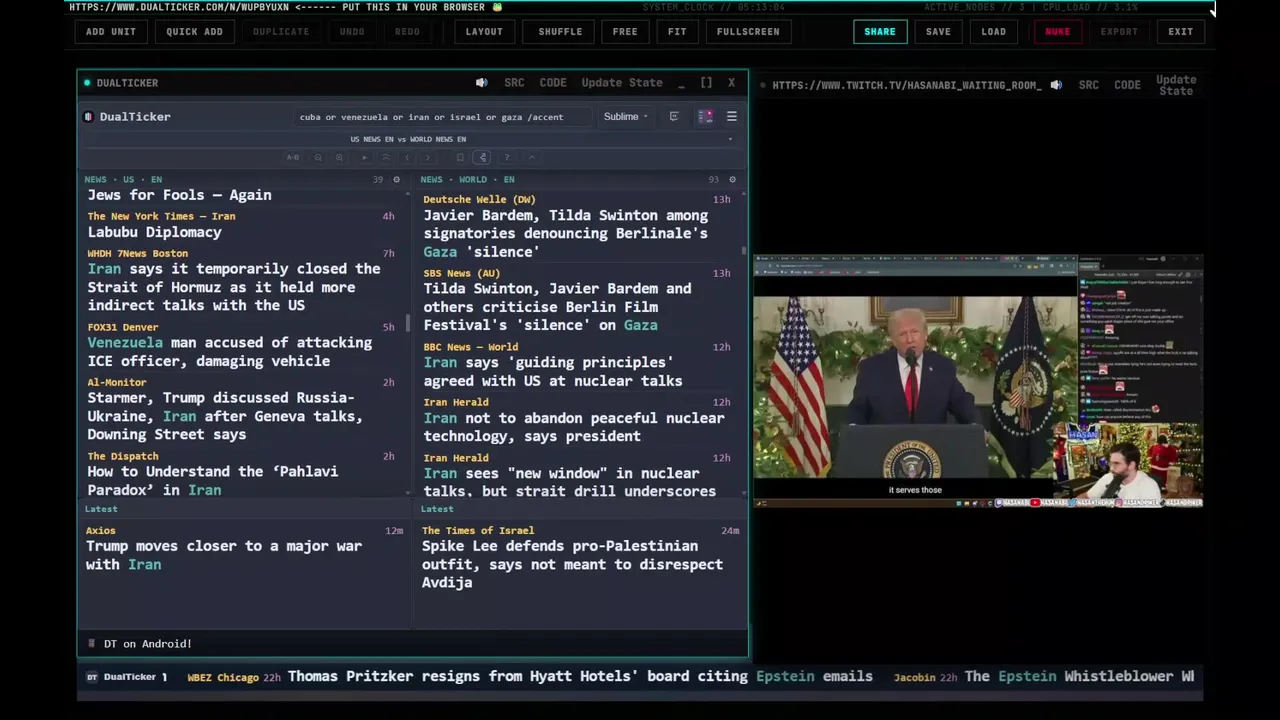Toggle the highlighted pointer icon in toolbar

tap(482, 157)
